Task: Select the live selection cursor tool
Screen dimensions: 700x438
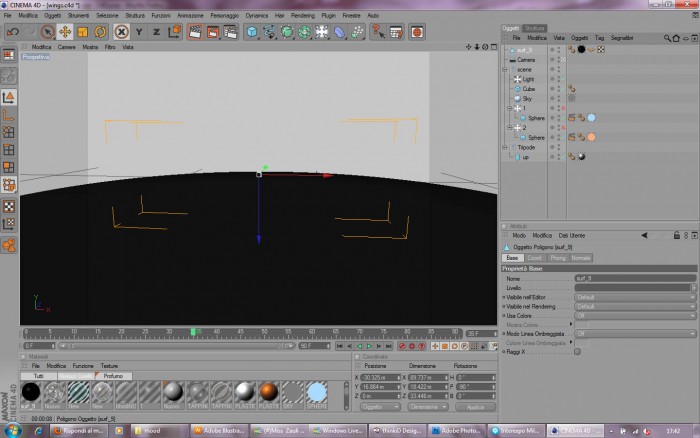Action: click(x=47, y=32)
